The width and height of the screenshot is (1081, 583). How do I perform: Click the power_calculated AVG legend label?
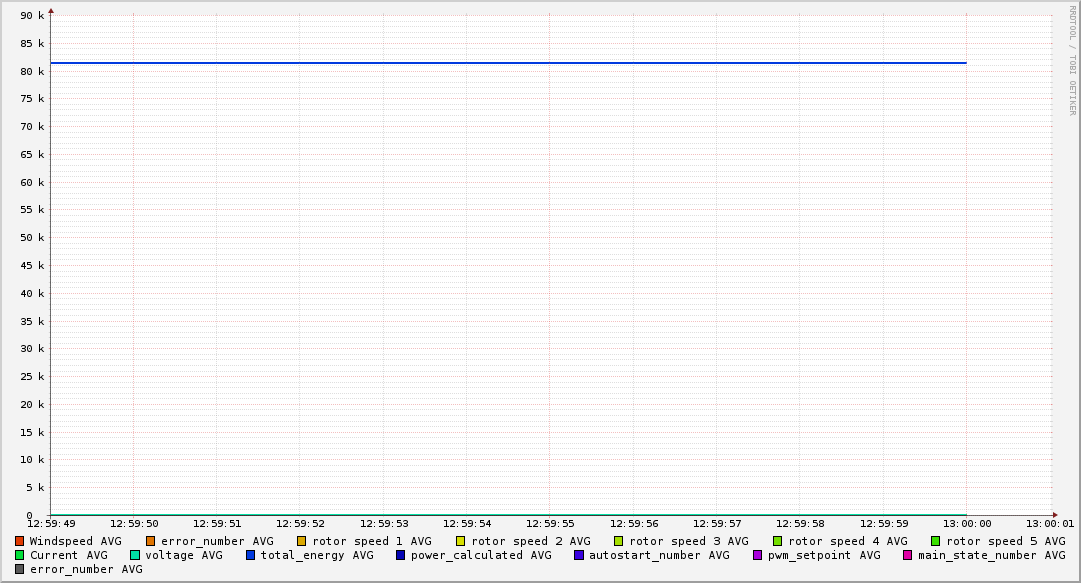click(480, 555)
